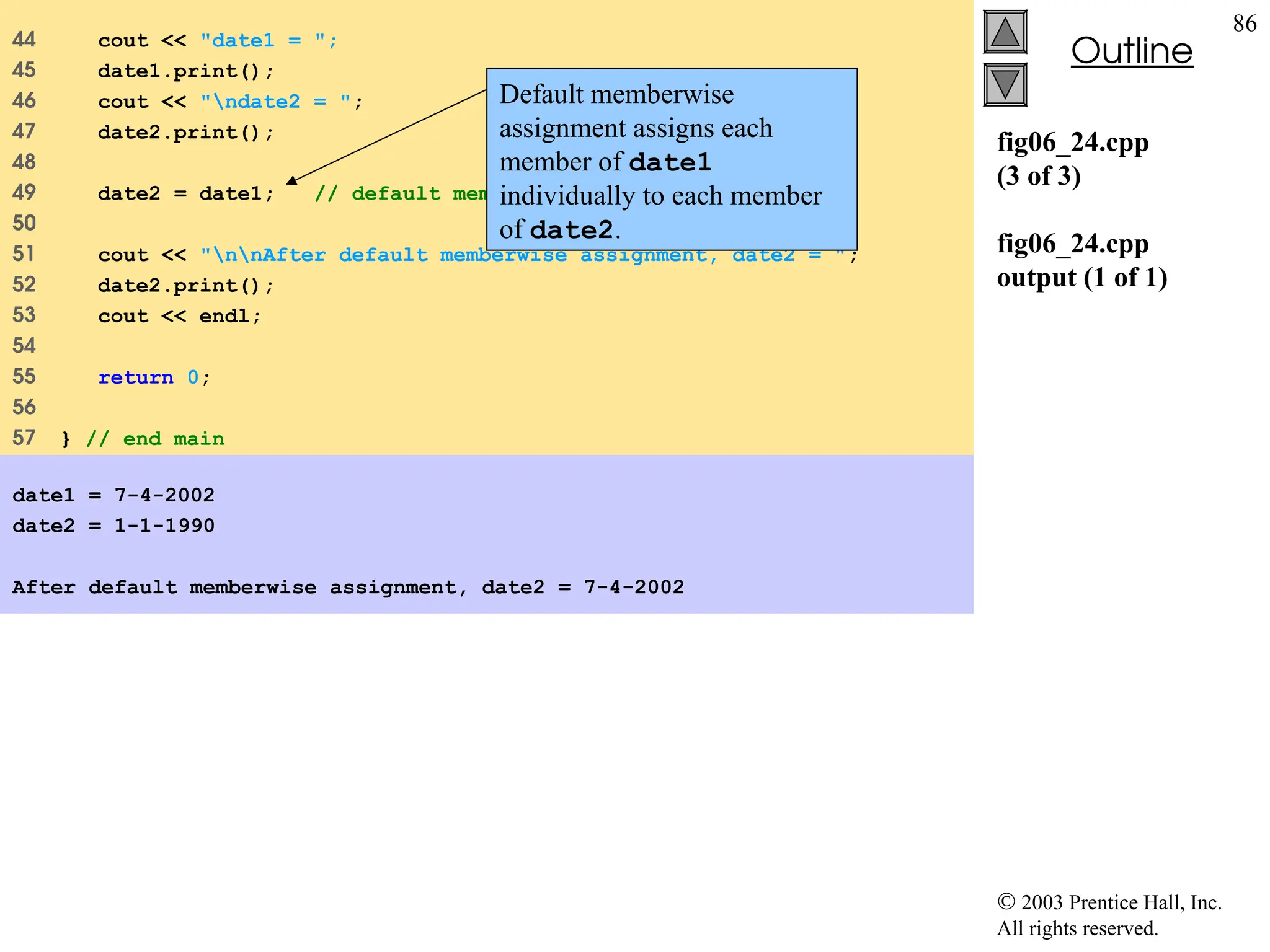Screen dimensions: 1270x952
Task: Click the down arrow navigation icon
Action: point(1005,84)
